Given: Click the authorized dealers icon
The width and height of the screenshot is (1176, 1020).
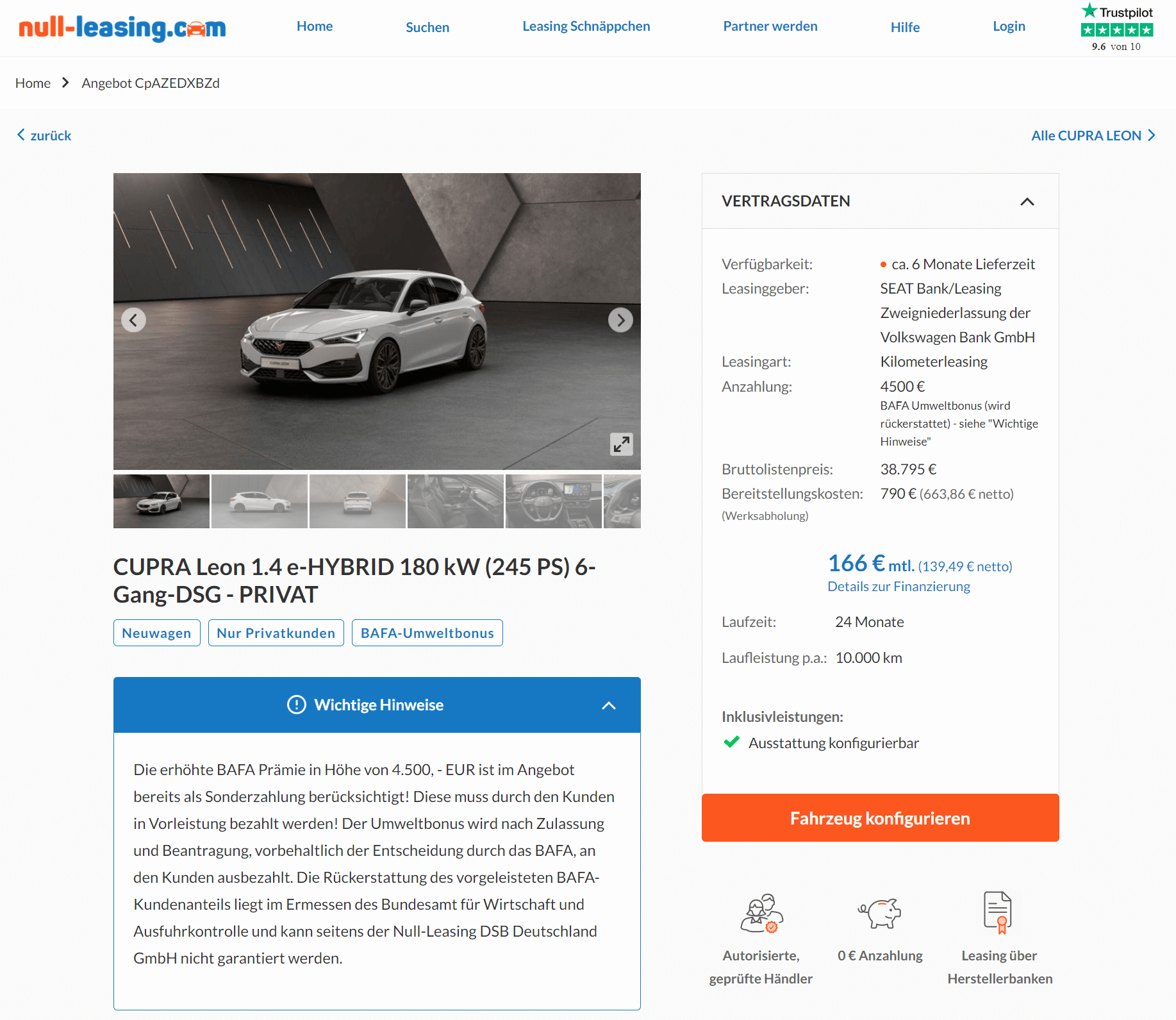Looking at the screenshot, I should tap(761, 913).
